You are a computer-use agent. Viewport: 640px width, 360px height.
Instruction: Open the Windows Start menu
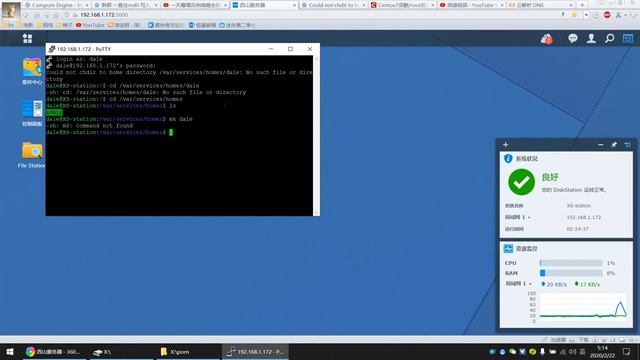click(10, 351)
